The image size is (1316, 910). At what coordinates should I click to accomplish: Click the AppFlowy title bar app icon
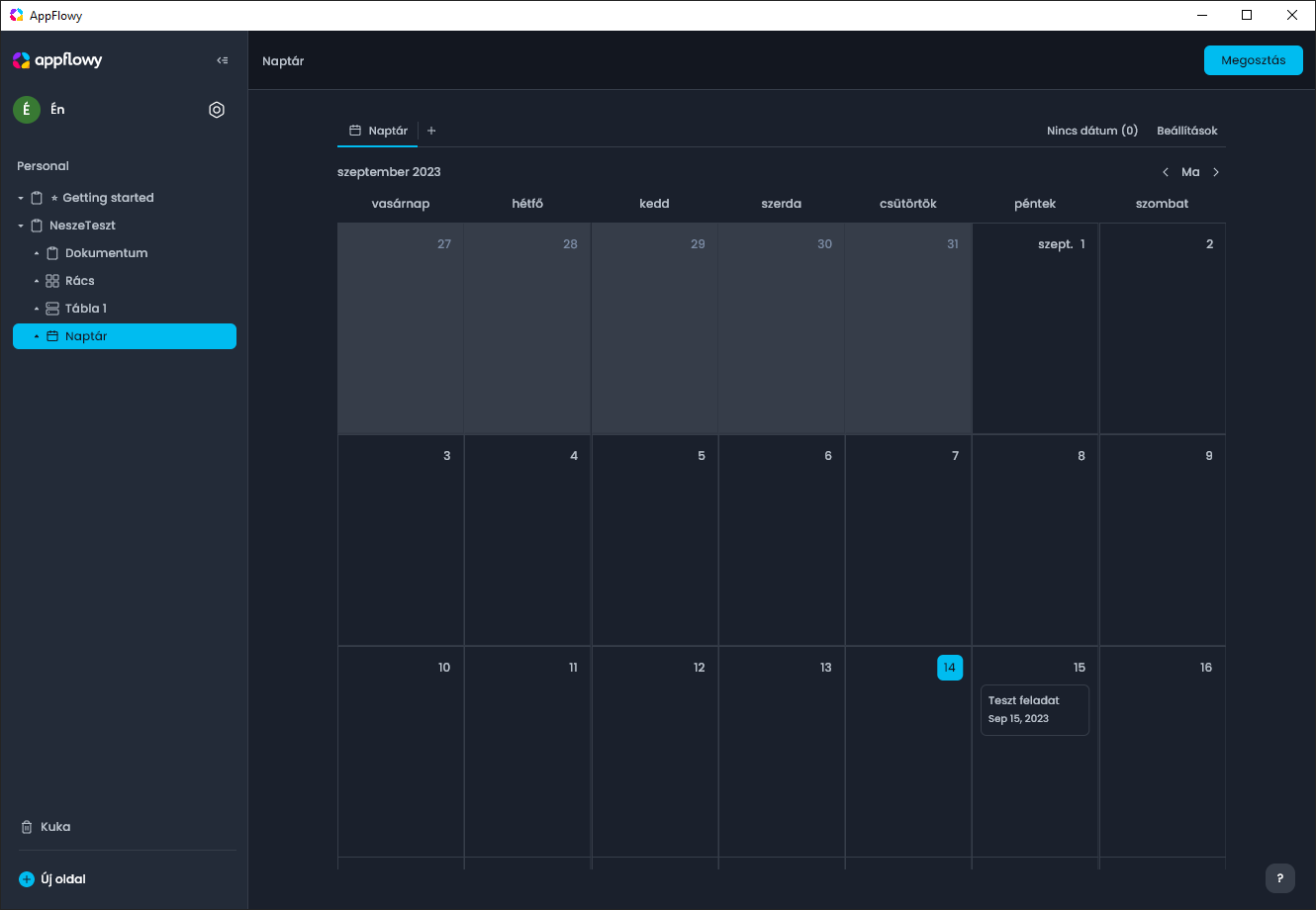click(x=17, y=15)
